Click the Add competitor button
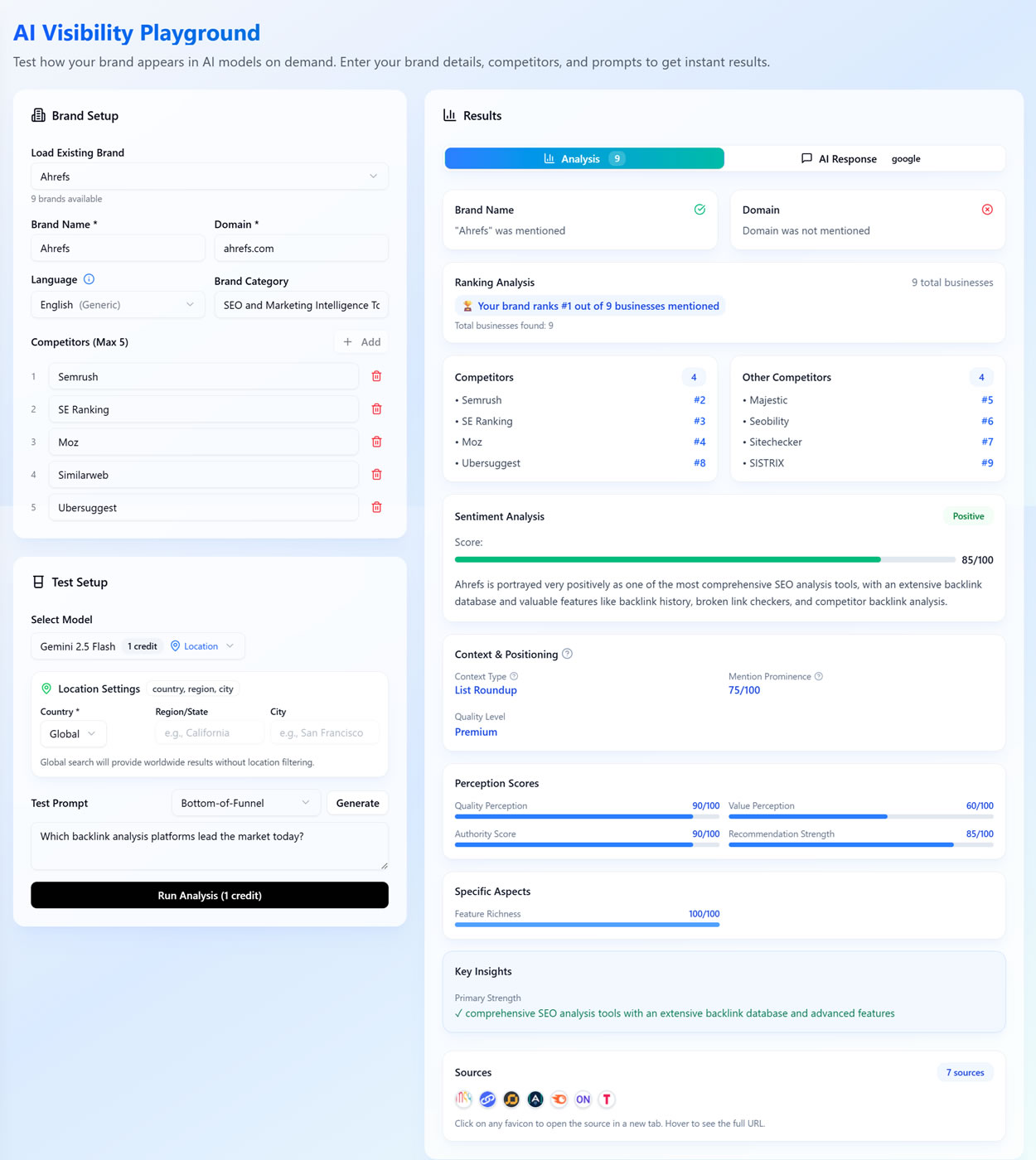 click(x=362, y=342)
